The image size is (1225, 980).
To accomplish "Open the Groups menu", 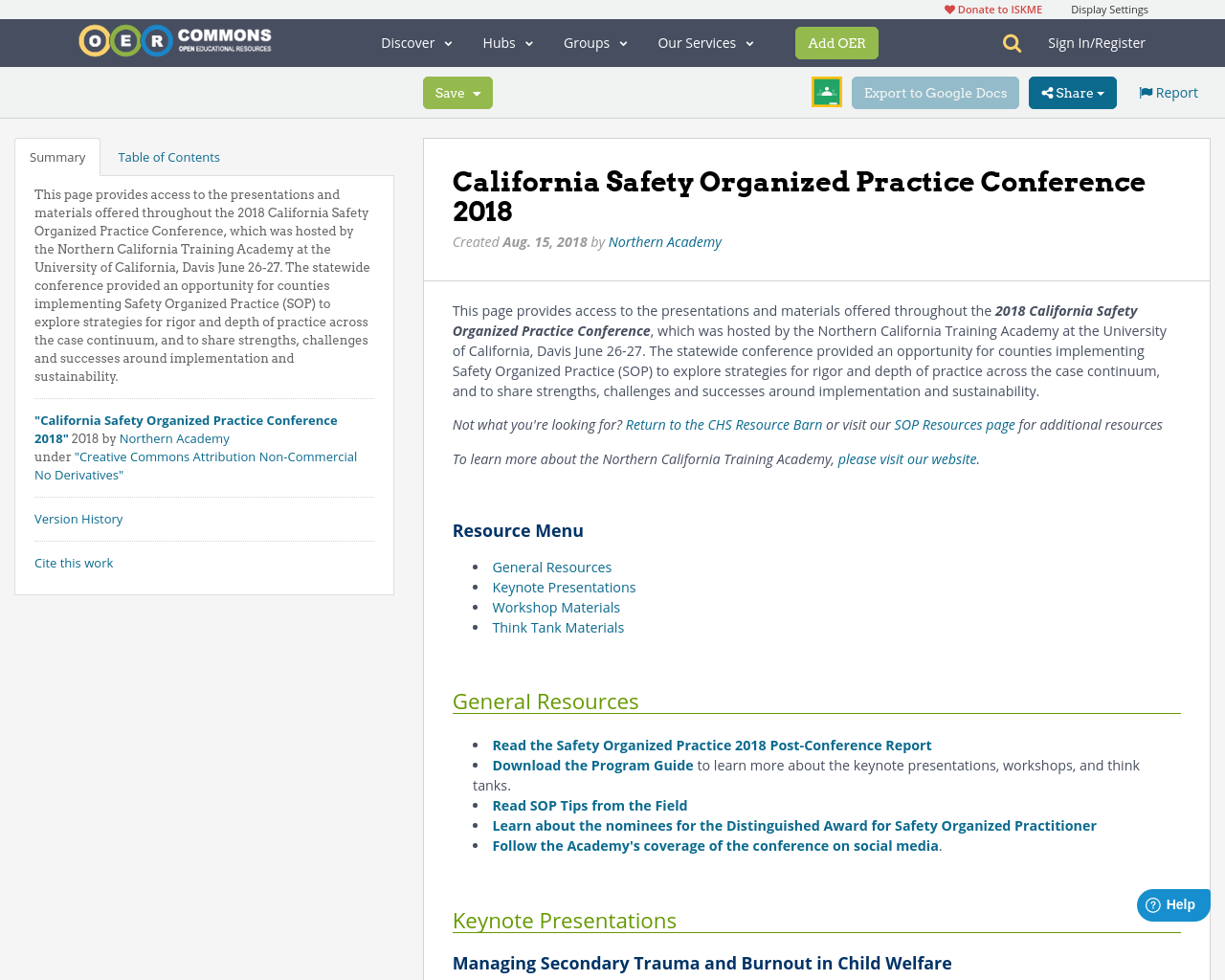I will pyautogui.click(x=595, y=41).
